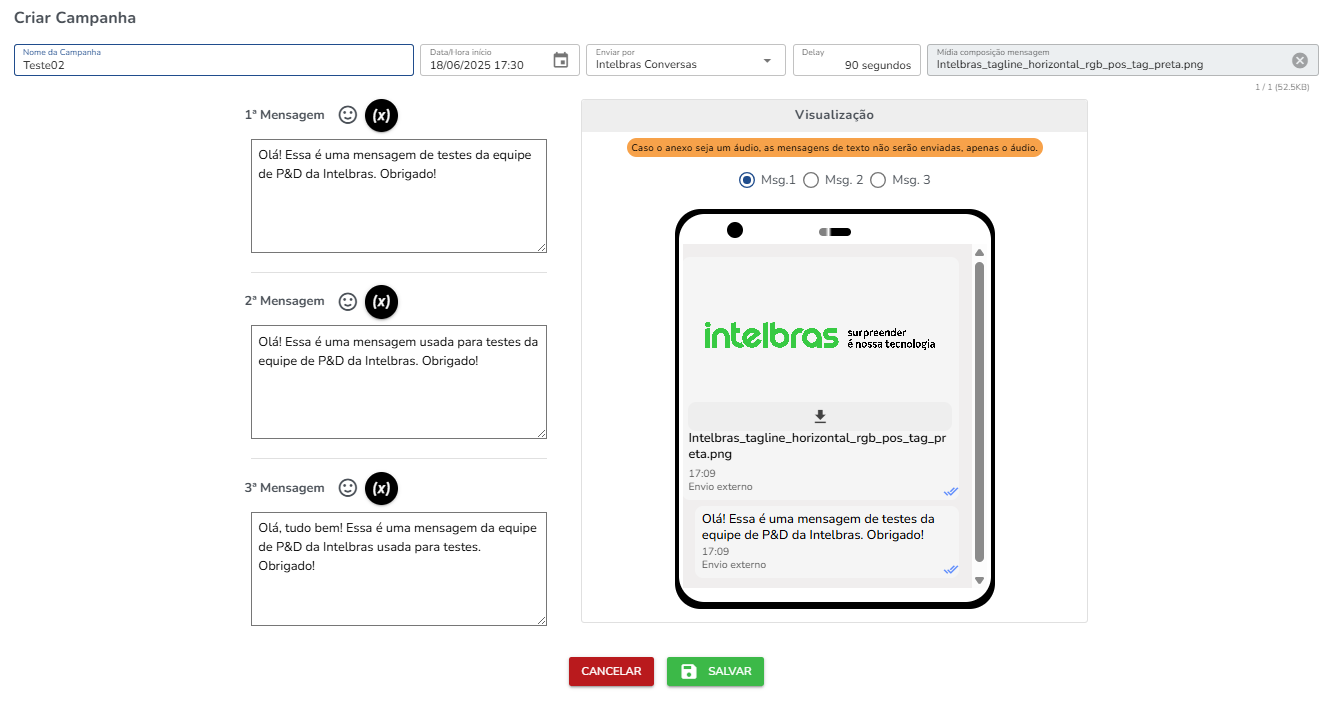Click the read receipt checkmarks on text message
Screen dimensions: 1335x701
951,569
